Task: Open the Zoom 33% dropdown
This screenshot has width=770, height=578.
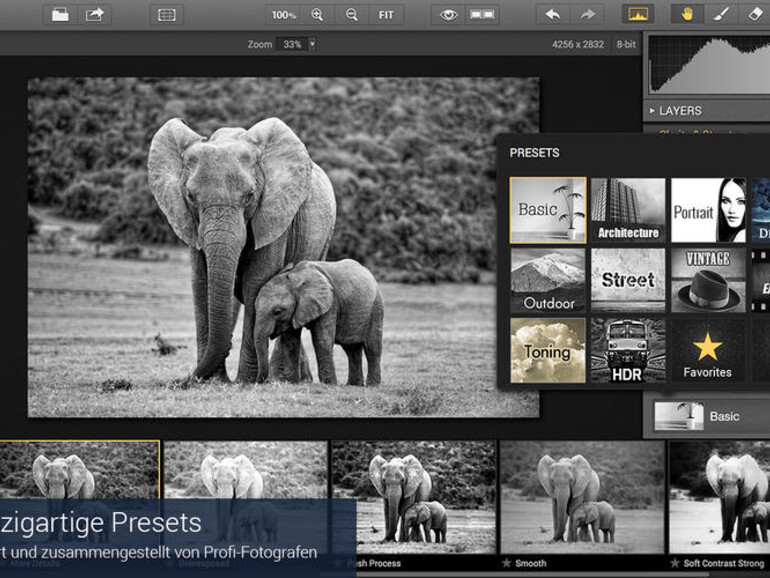Action: click(311, 44)
